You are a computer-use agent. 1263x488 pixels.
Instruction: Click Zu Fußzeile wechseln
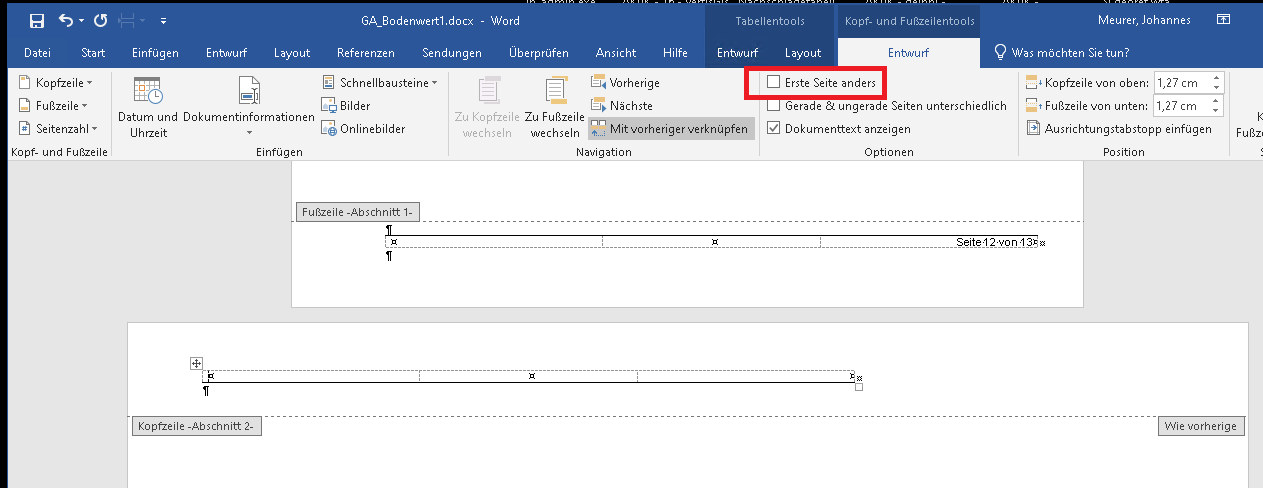click(x=555, y=106)
